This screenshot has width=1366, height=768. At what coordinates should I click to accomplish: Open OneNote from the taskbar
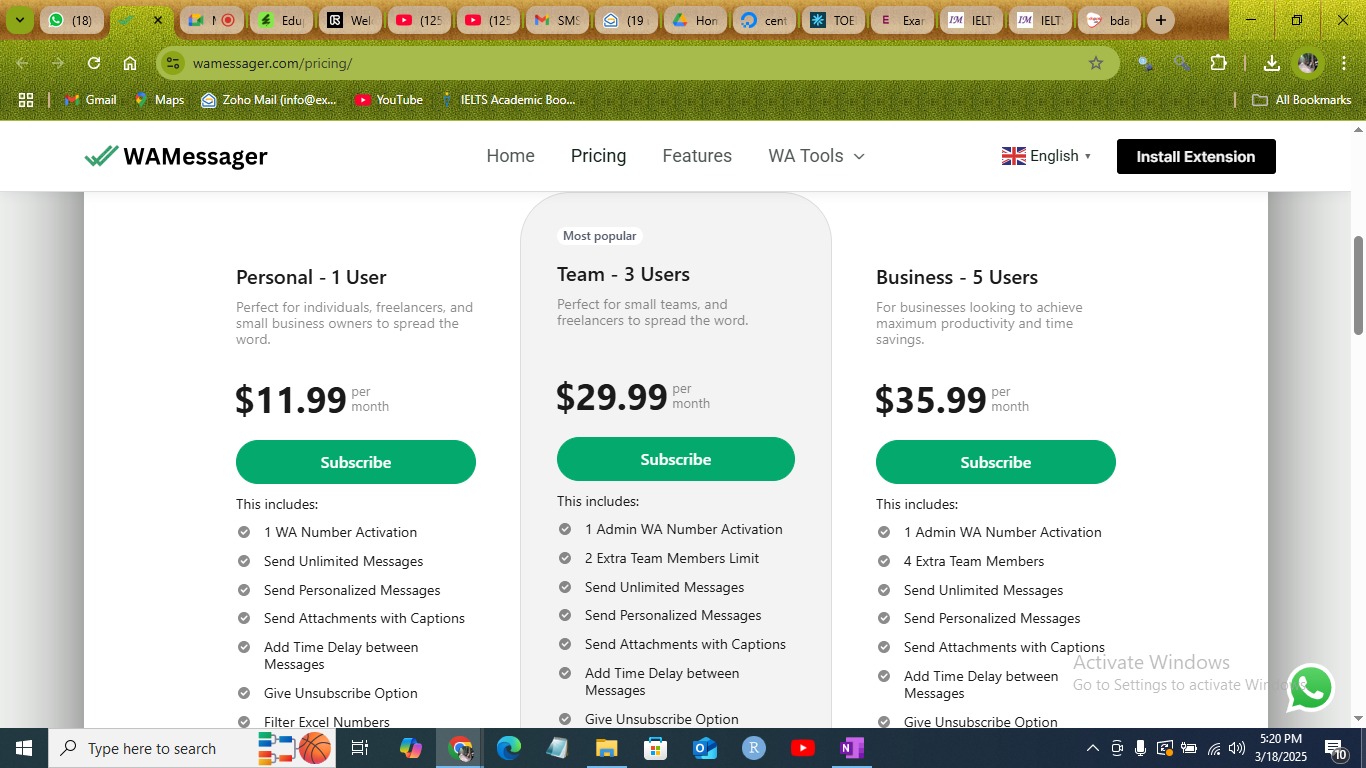click(x=852, y=748)
